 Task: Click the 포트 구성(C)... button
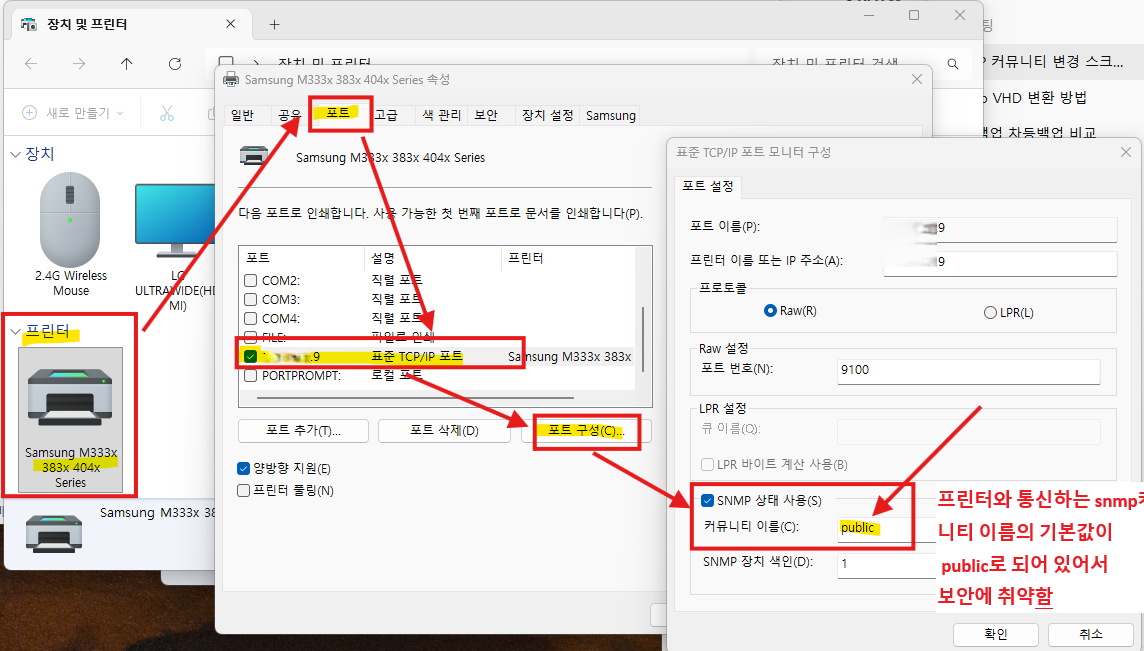coord(587,431)
